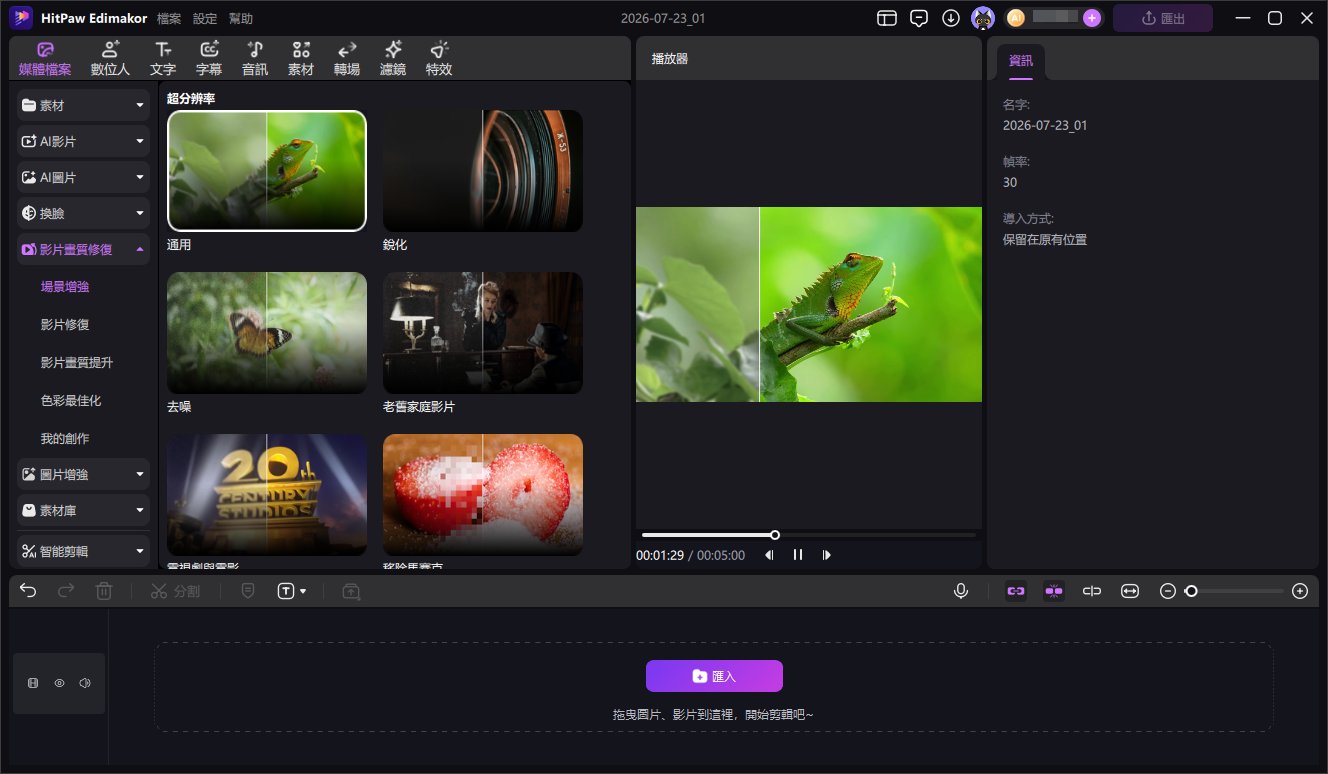This screenshot has width=1328, height=774.
Task: Add AI credits with the purple plus button
Action: click(1092, 18)
